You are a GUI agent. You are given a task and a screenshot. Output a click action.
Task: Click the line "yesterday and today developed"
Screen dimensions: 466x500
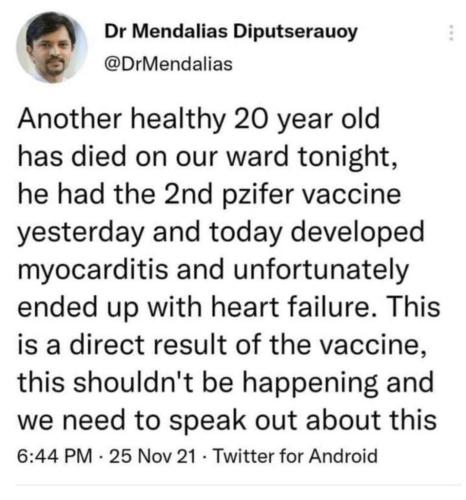click(221, 233)
